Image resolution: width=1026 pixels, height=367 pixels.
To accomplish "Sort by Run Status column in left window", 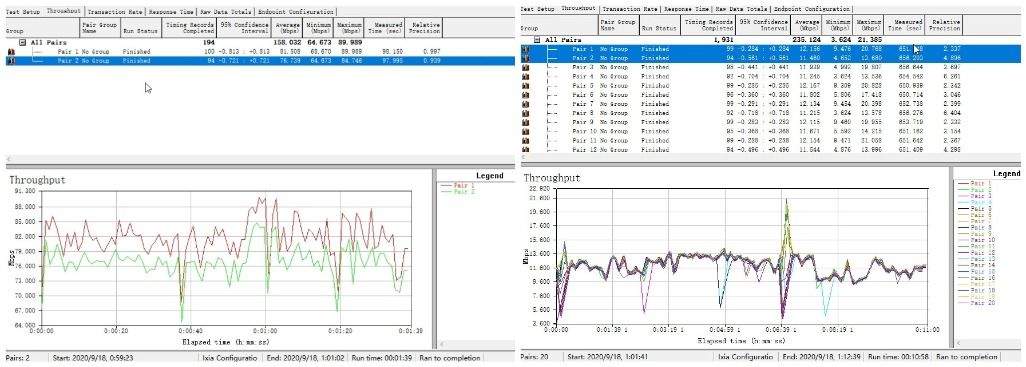I will coord(141,28).
